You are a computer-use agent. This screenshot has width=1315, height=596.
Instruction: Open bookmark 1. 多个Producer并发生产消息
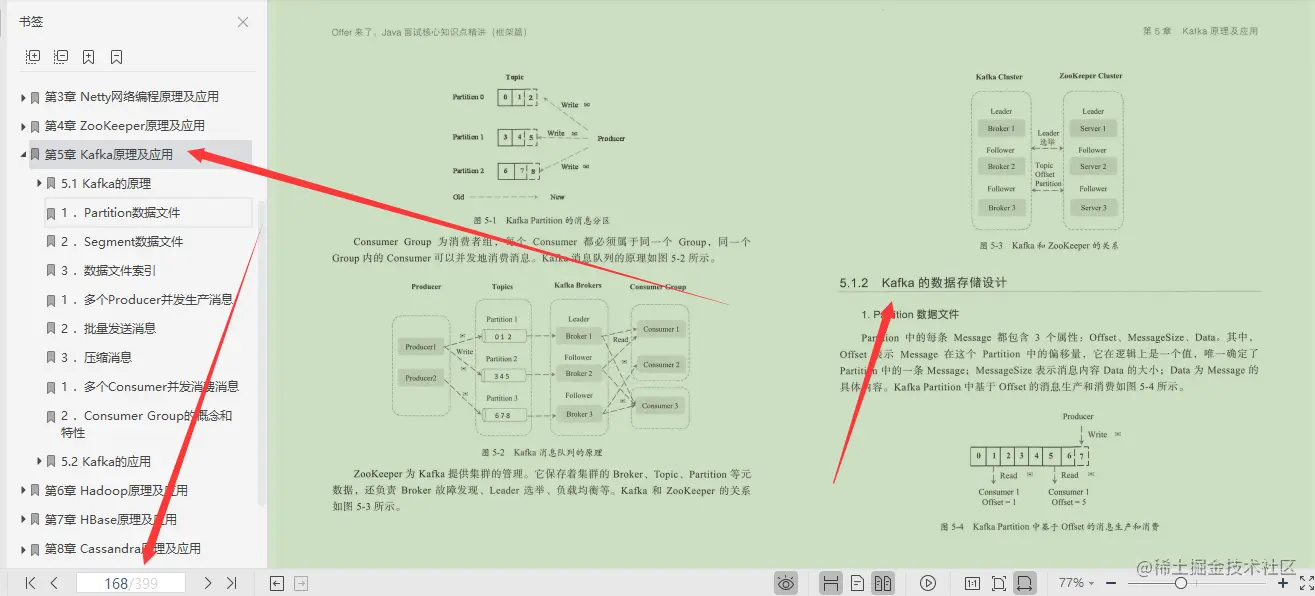(147, 300)
